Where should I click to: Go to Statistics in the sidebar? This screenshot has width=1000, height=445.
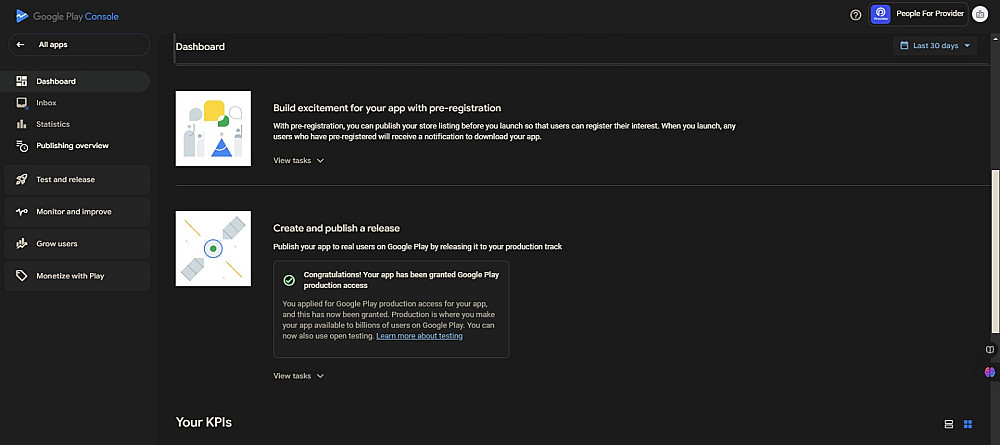click(53, 124)
